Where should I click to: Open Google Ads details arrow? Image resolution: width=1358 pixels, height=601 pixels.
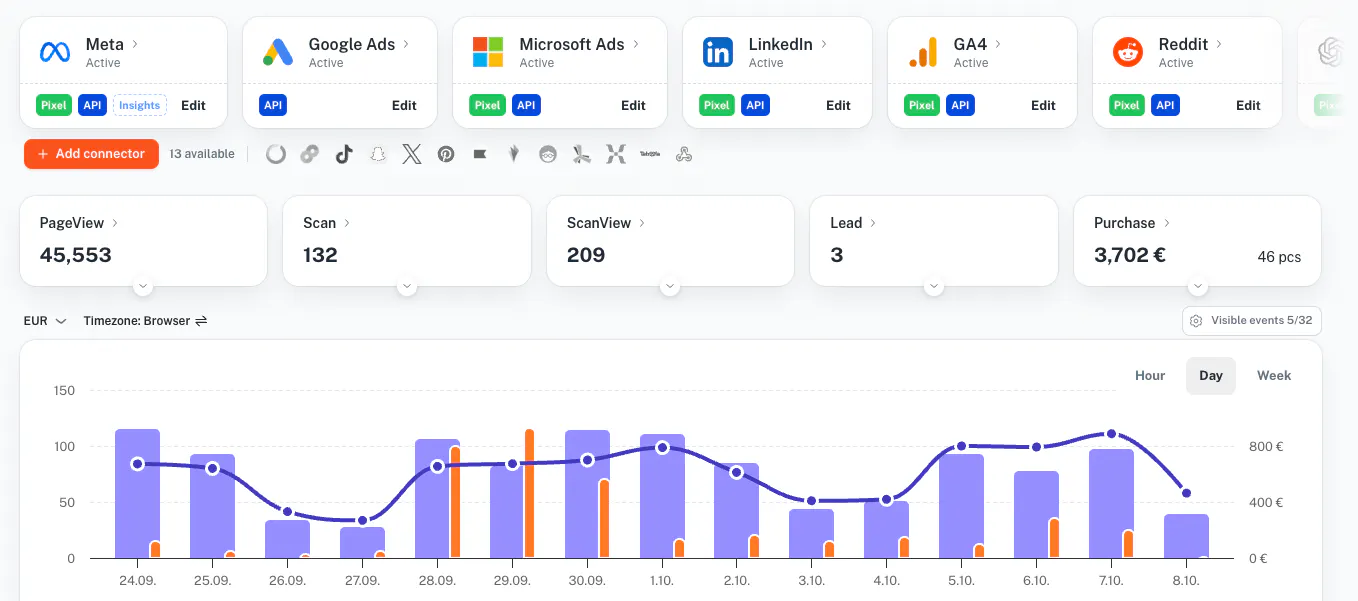[407, 44]
